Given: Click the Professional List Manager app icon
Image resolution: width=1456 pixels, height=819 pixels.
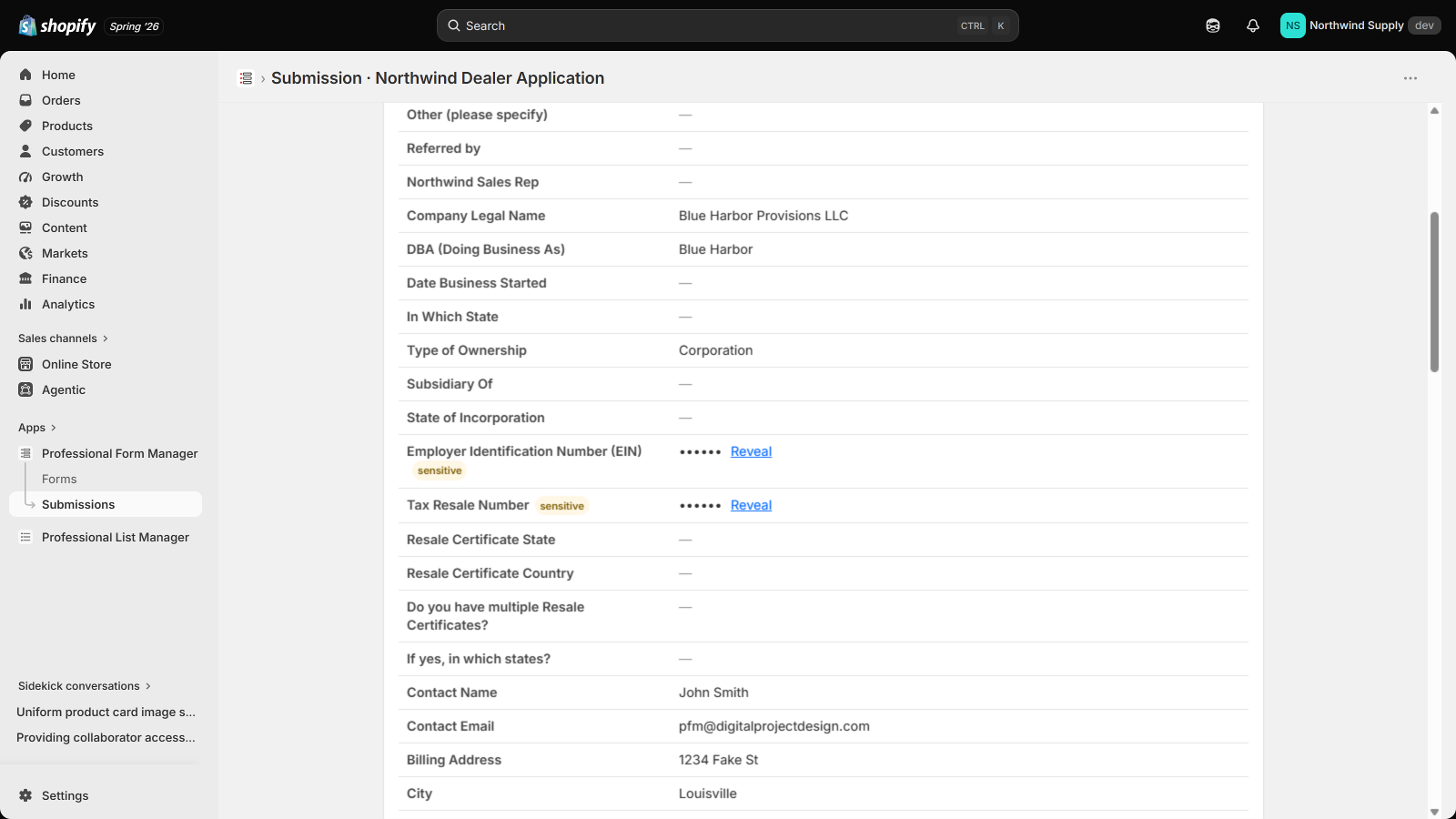Looking at the screenshot, I should click(x=25, y=537).
